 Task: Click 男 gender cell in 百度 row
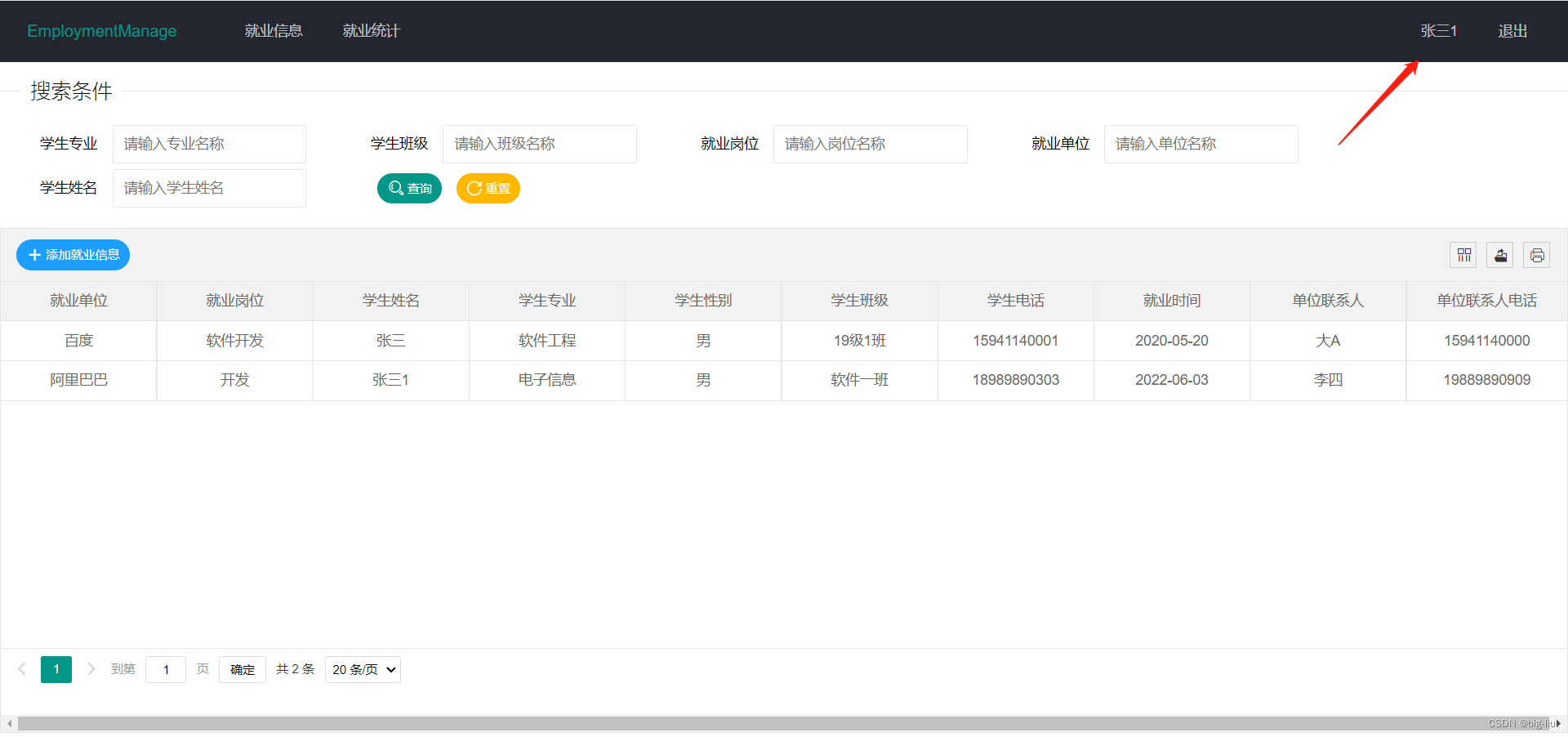[x=703, y=341]
